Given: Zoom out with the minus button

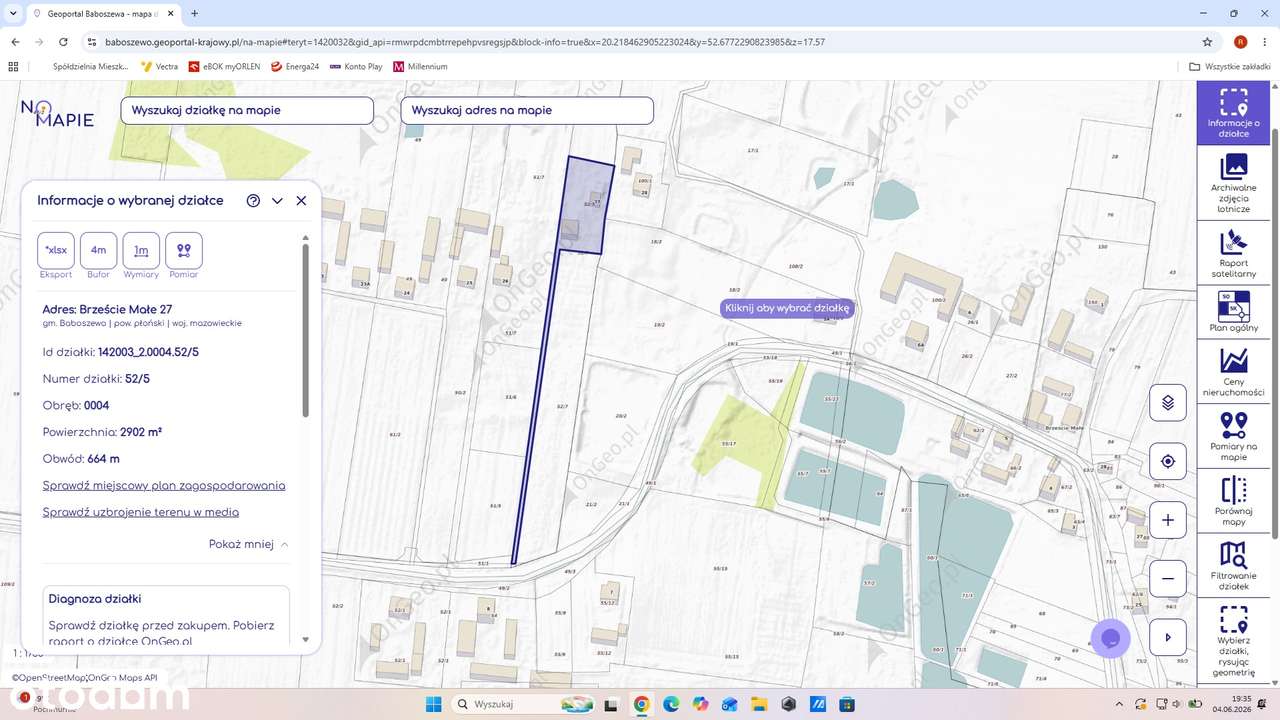Looking at the screenshot, I should coord(1167,578).
